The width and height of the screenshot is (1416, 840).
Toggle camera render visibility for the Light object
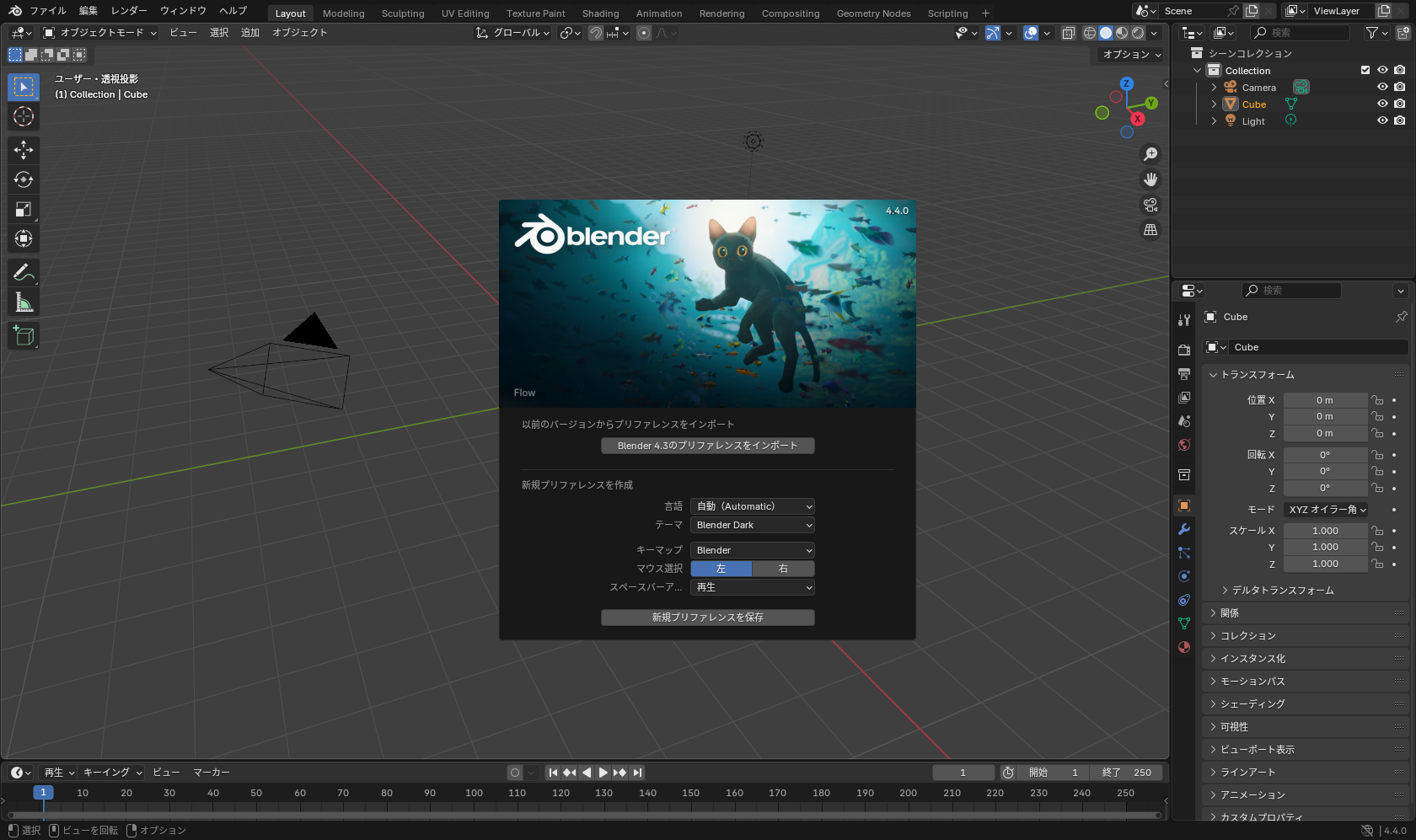(1400, 120)
